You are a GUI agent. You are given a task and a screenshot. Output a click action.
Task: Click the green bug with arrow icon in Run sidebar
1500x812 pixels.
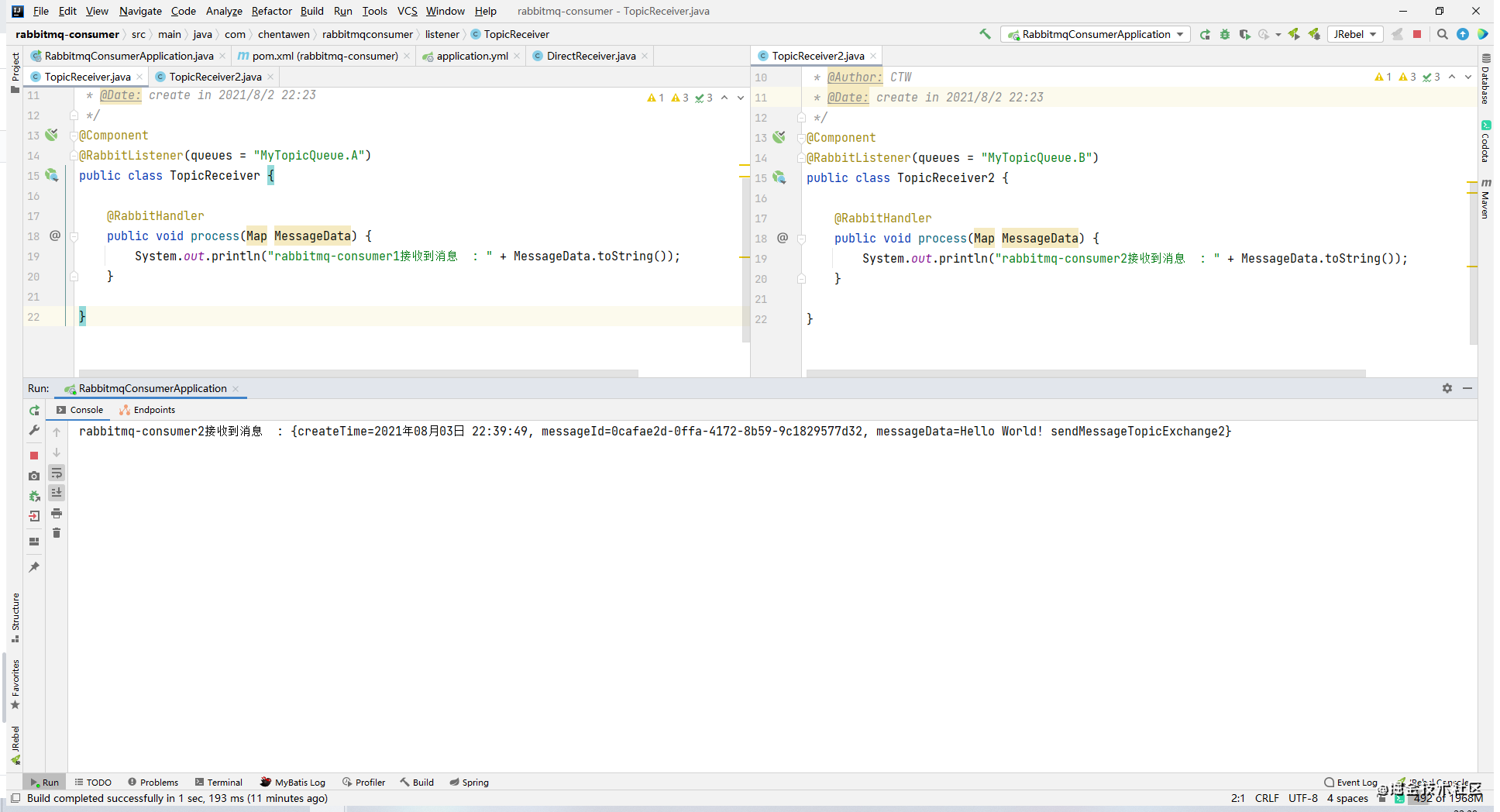[34, 496]
